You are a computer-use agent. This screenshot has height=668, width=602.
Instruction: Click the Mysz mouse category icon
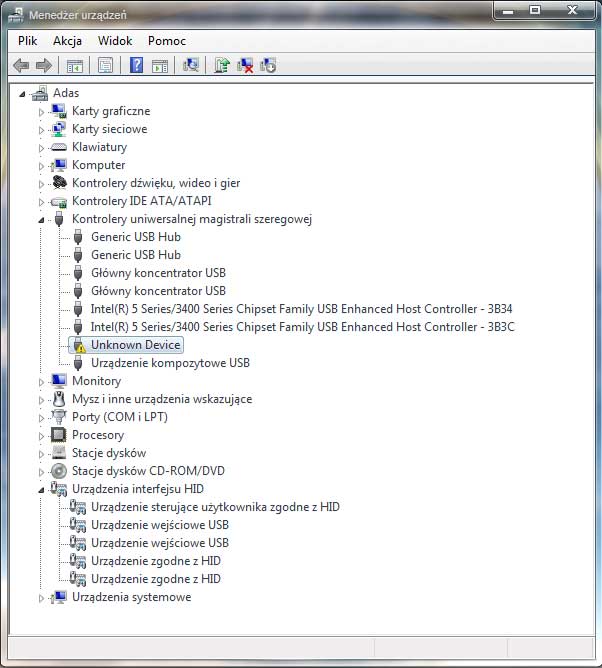pos(59,399)
